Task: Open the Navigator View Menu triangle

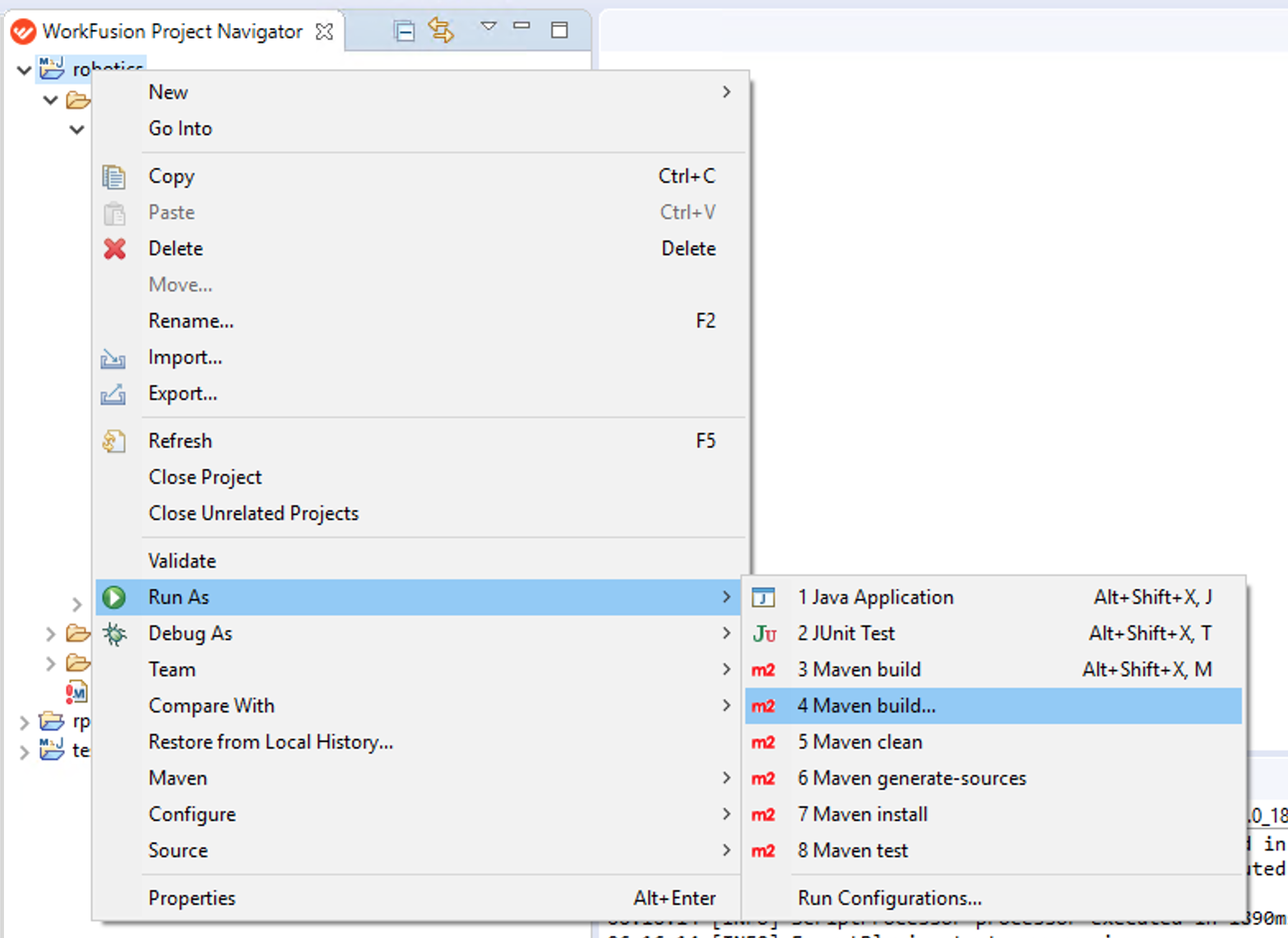Action: point(489,26)
